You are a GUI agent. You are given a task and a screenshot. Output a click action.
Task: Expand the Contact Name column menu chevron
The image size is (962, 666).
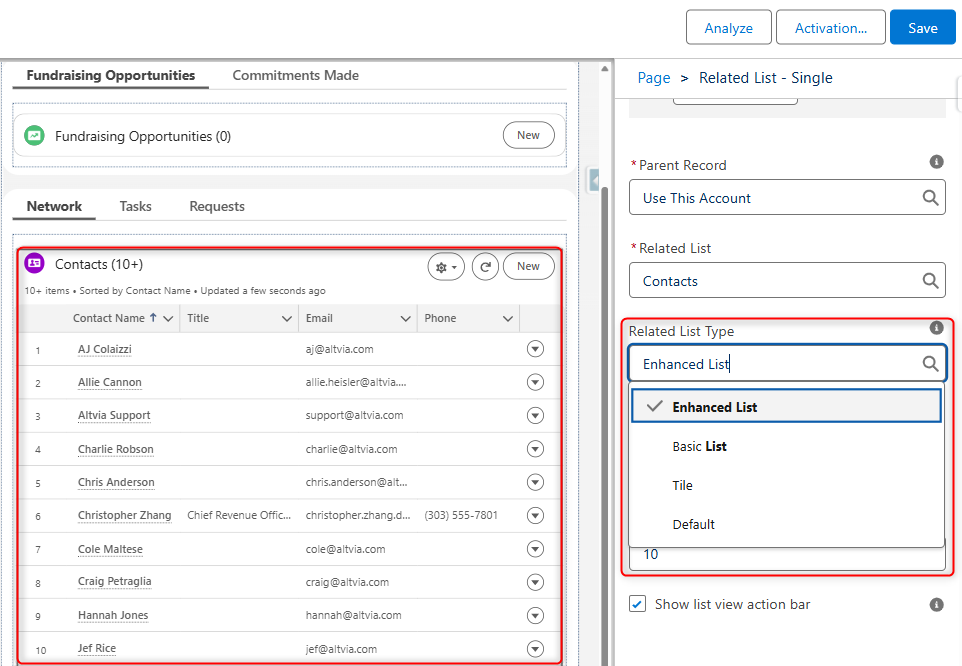point(168,319)
